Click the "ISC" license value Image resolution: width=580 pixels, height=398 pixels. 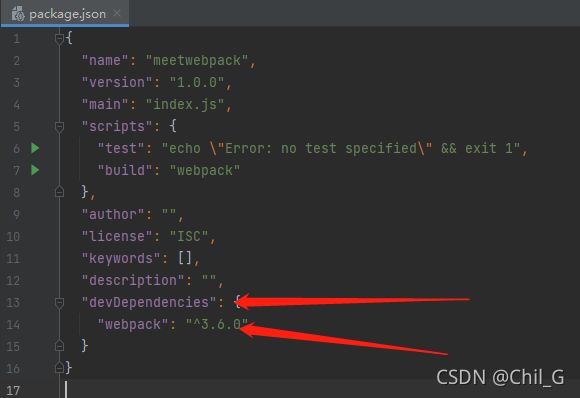tap(189, 236)
